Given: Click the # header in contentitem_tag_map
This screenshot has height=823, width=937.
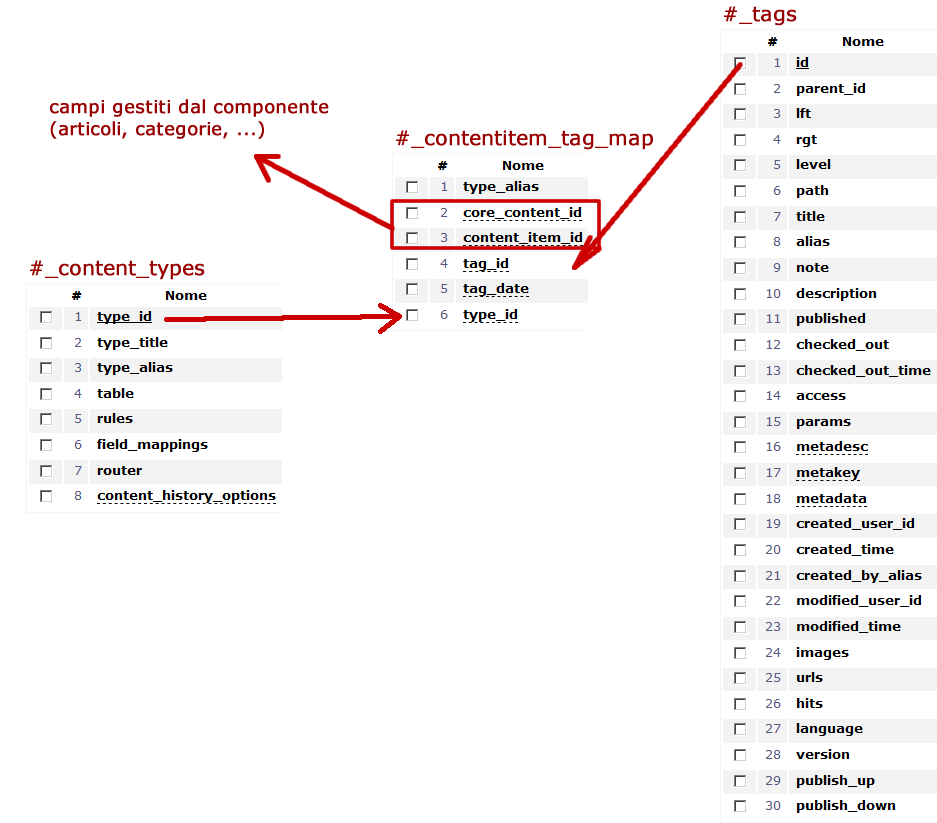Looking at the screenshot, I should (x=442, y=166).
